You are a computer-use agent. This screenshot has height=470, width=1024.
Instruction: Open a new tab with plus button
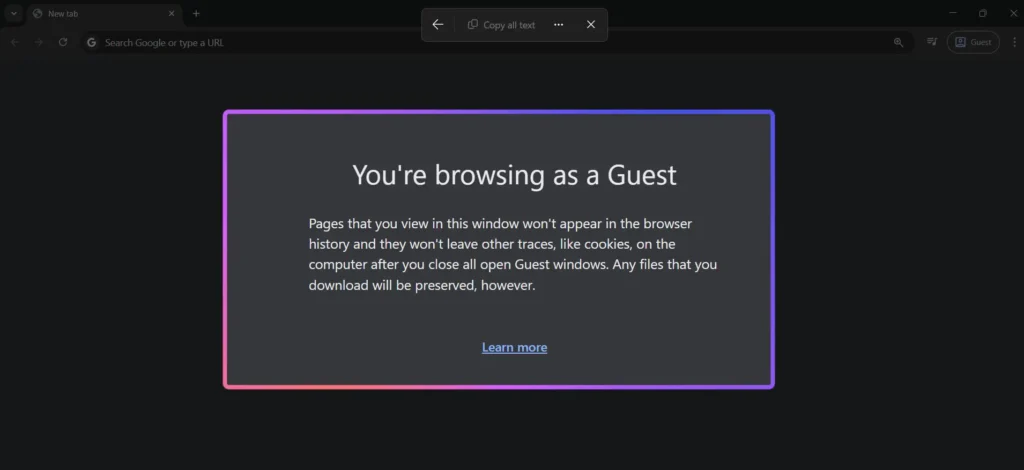coord(196,14)
